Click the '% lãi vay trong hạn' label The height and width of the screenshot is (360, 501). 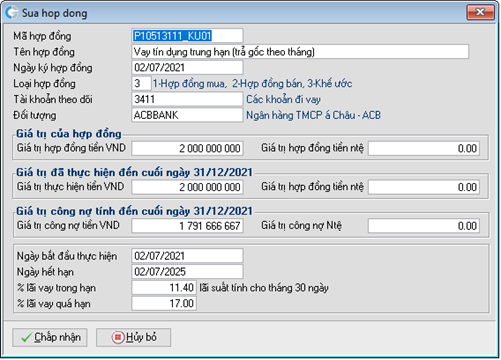[56, 288]
